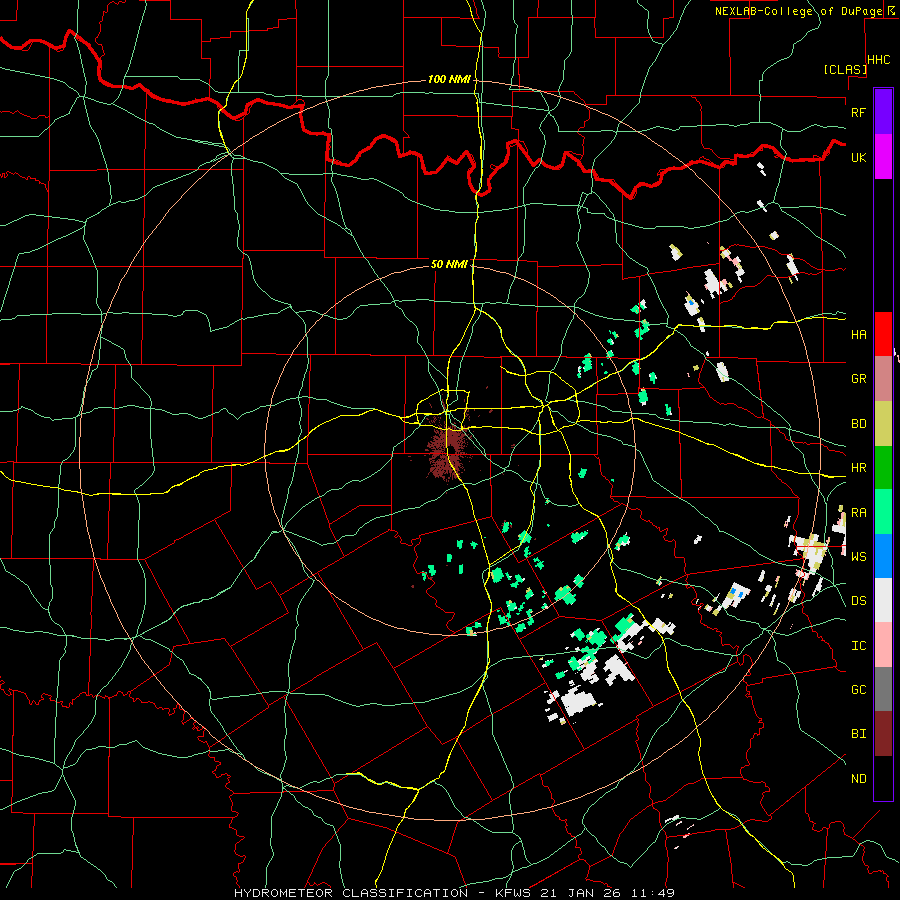Click the 11:49 timestamp text
Image resolution: width=900 pixels, height=900 pixels.
pyautogui.click(x=654, y=893)
